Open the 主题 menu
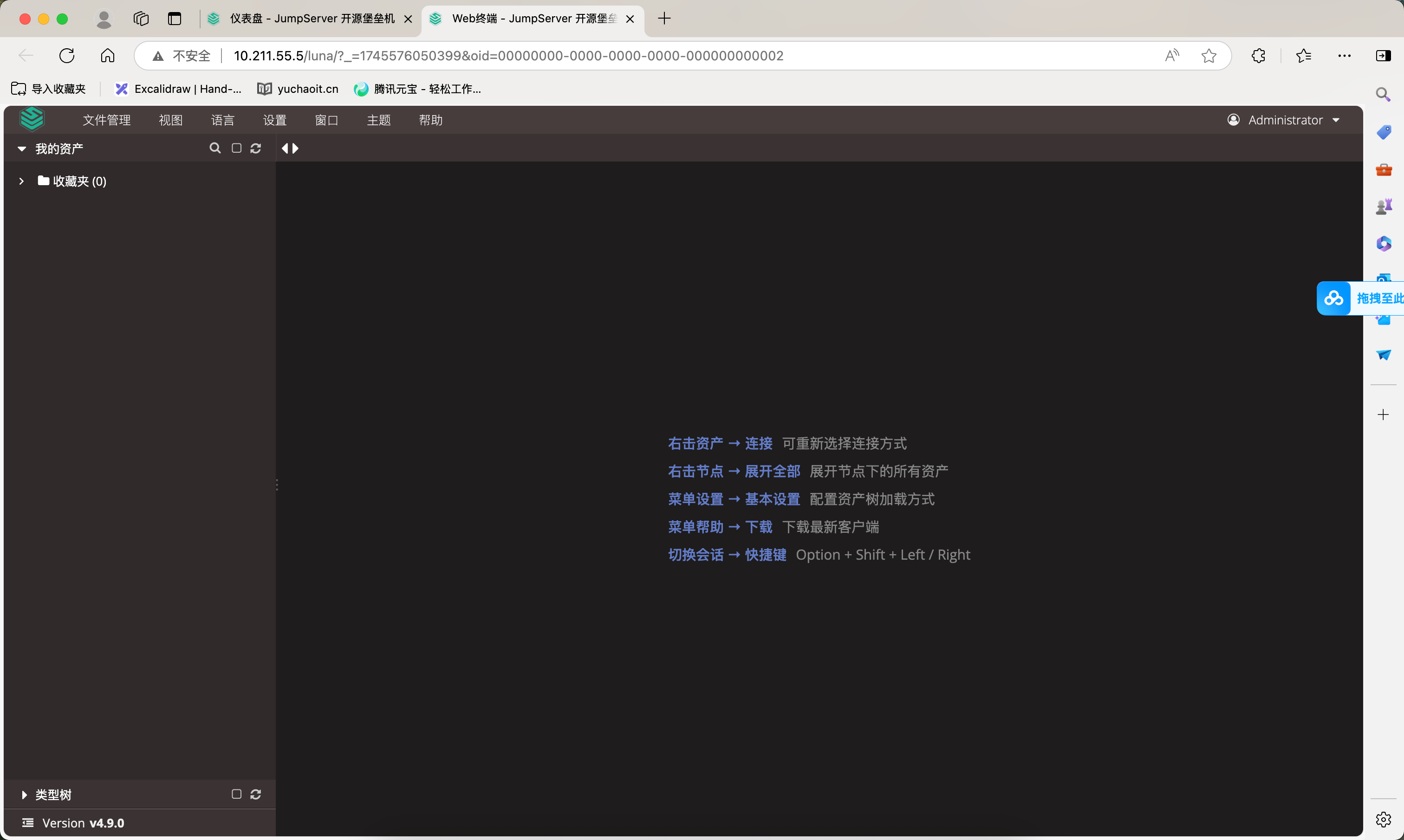Viewport: 1404px width, 840px height. click(x=379, y=120)
